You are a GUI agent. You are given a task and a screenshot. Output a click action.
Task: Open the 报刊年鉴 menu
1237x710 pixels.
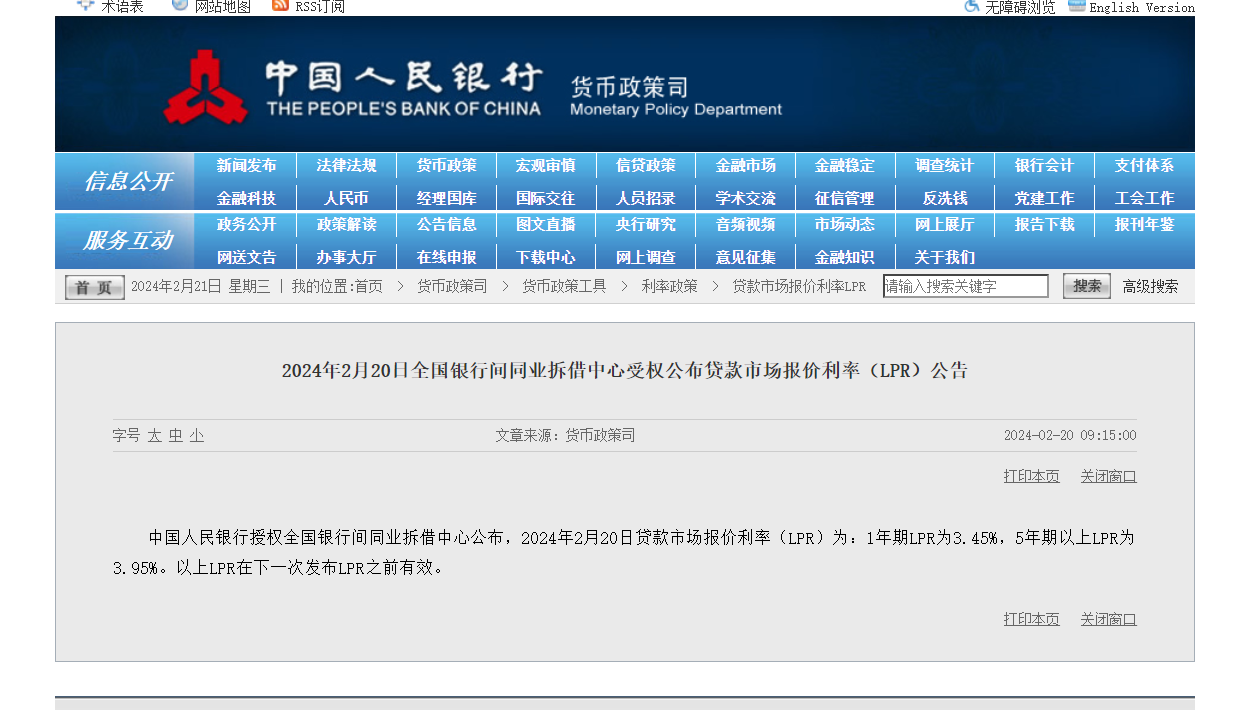click(1145, 225)
